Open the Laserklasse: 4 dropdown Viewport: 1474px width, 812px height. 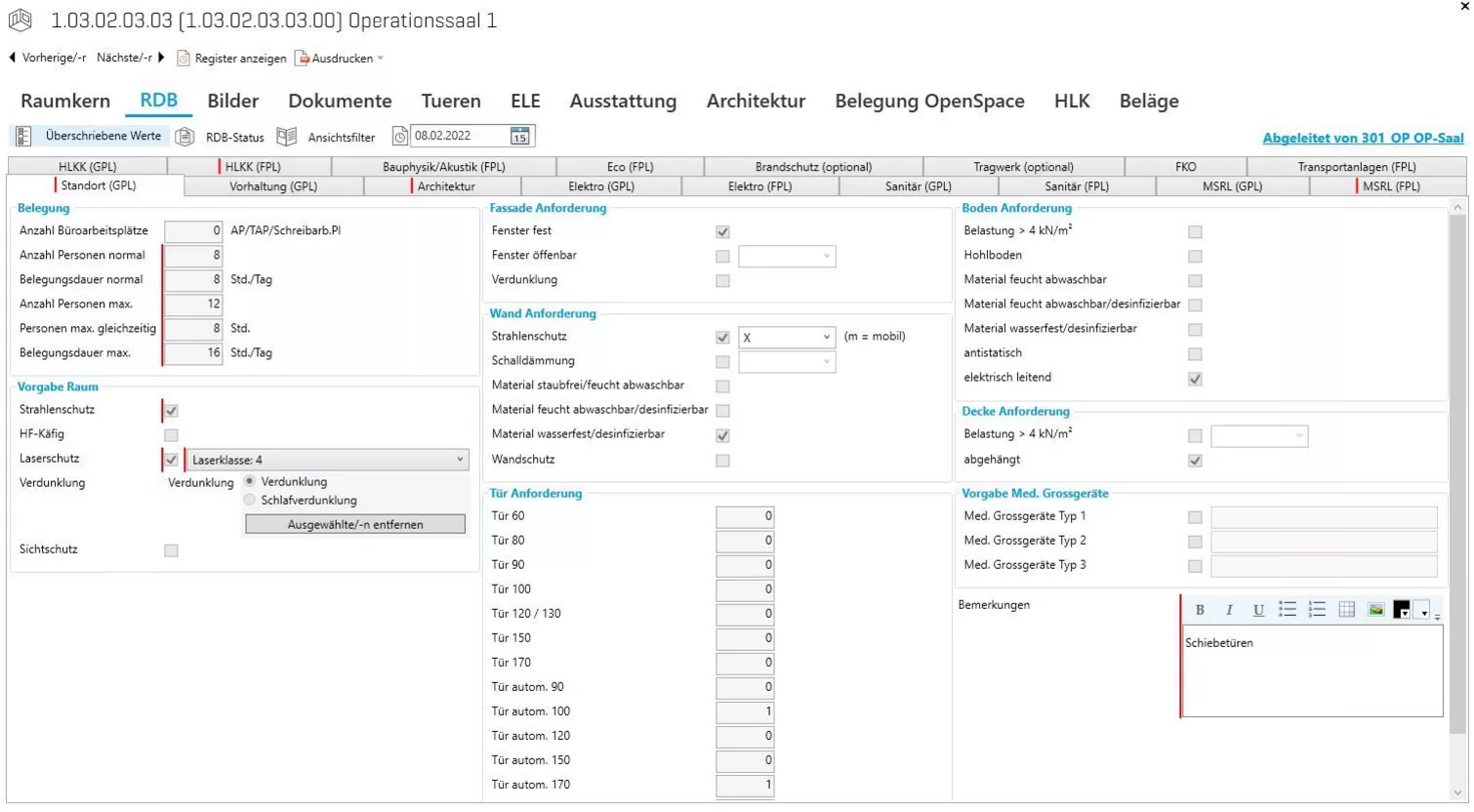[327, 460]
